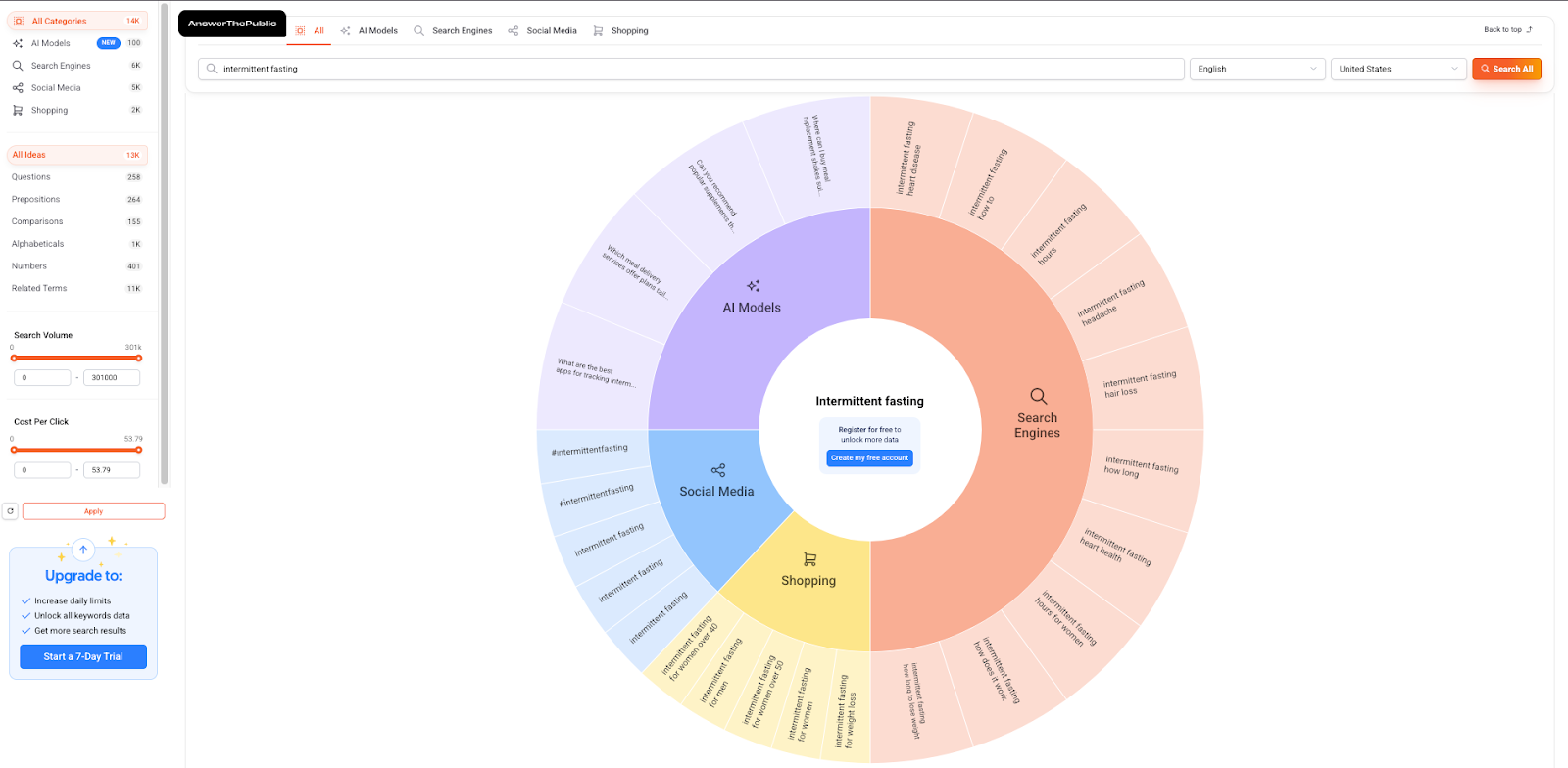
Task: Click Cost Per Click maximum field 53.79
Action: [112, 470]
